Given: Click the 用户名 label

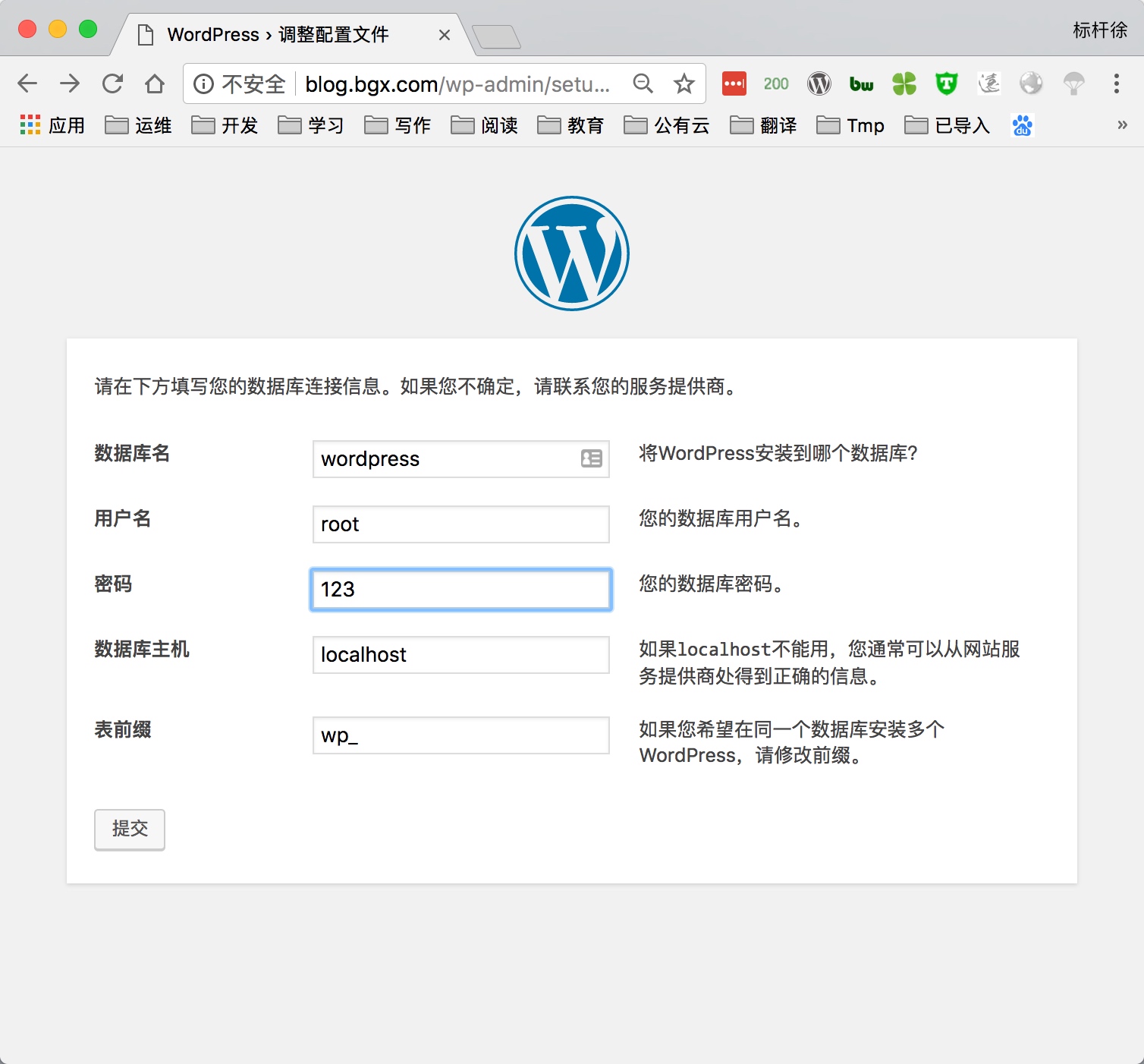Looking at the screenshot, I should [x=123, y=519].
